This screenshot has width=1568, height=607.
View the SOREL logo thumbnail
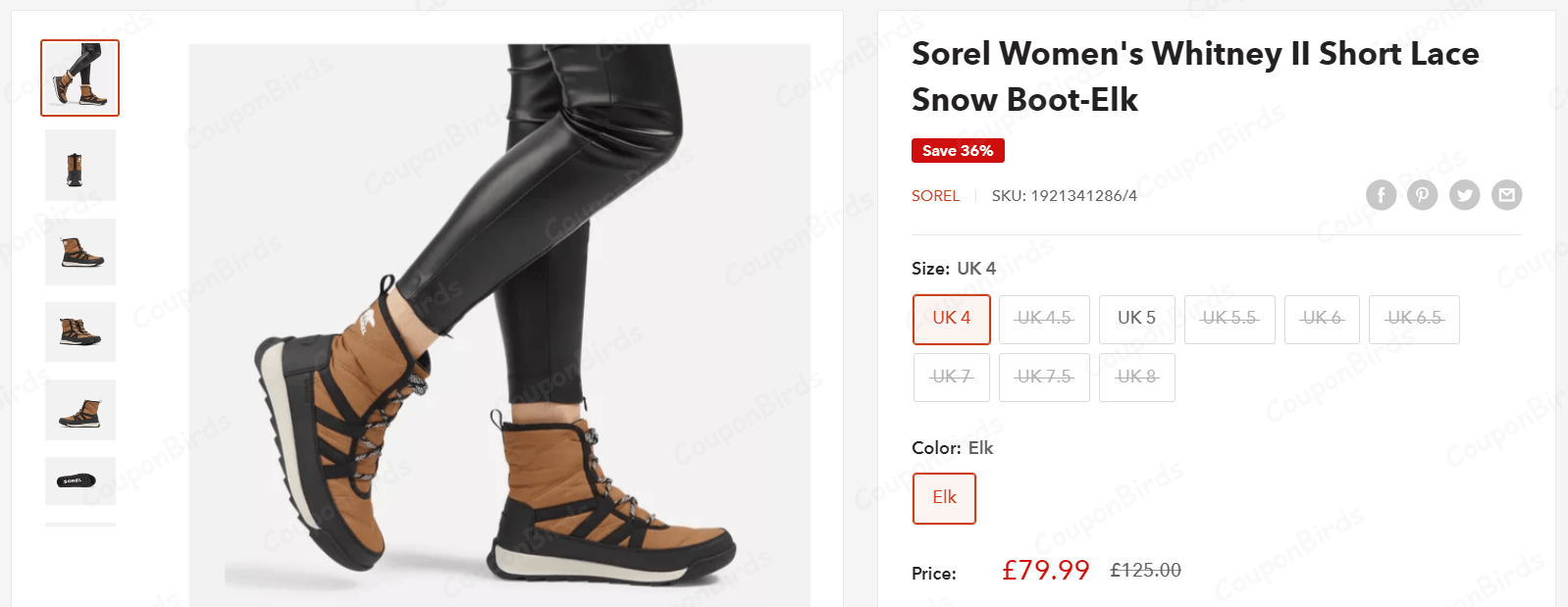[x=79, y=481]
